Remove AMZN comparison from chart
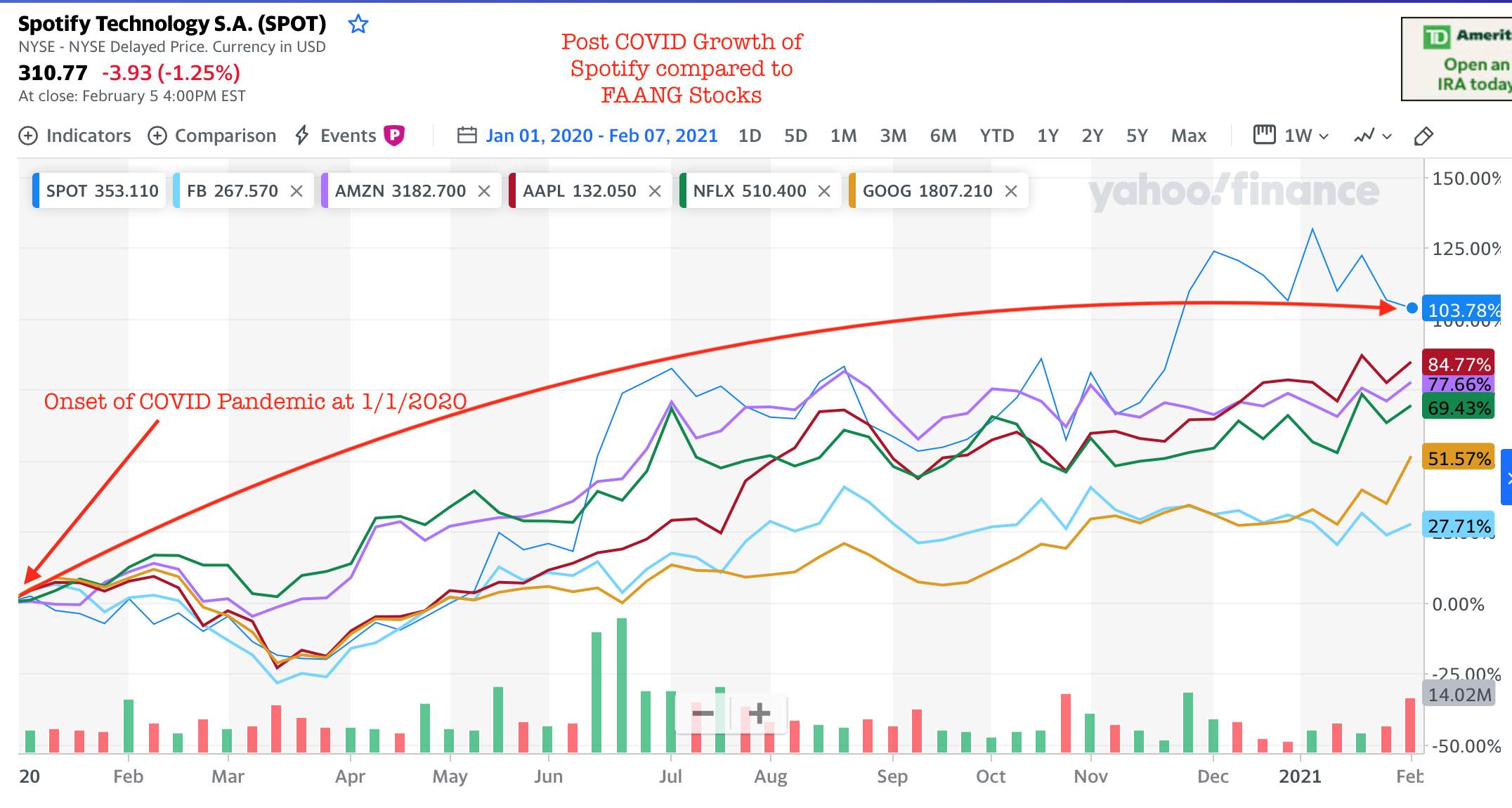Screen dimensions: 1512x808 (484, 191)
